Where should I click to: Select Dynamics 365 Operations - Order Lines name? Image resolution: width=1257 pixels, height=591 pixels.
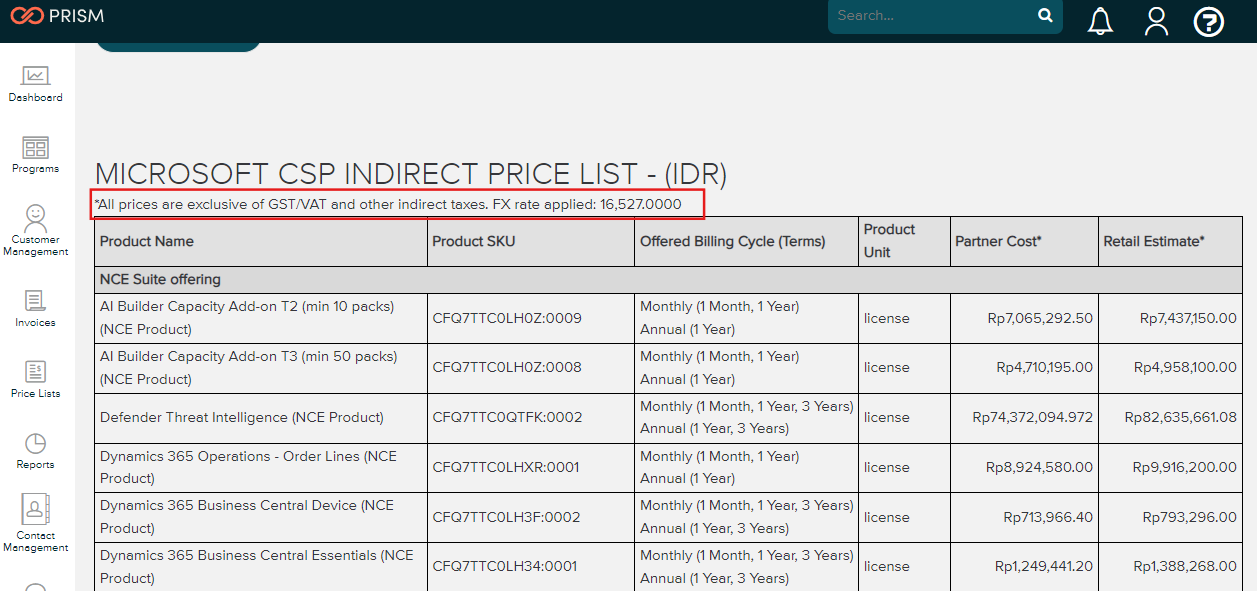click(248, 467)
